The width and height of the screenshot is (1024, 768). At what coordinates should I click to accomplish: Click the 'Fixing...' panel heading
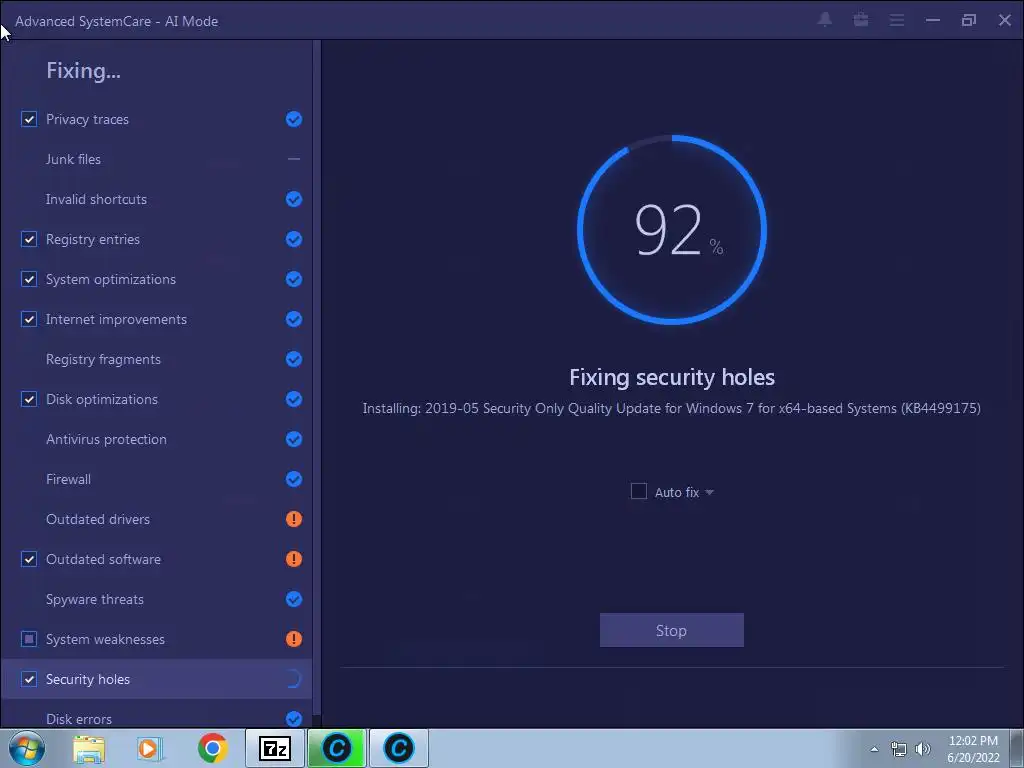(83, 71)
